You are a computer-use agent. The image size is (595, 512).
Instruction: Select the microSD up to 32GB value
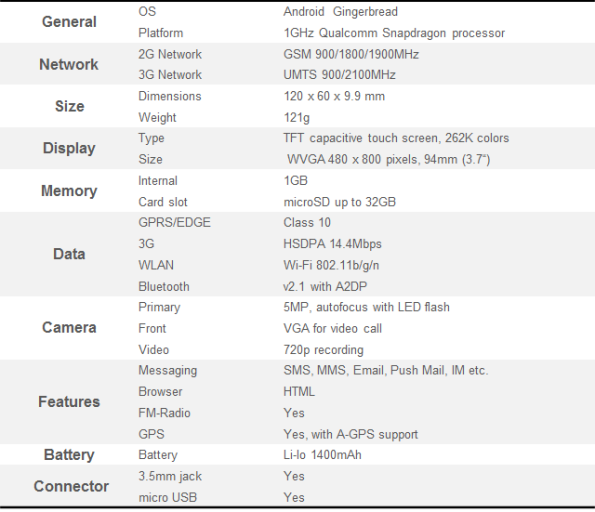(340, 202)
